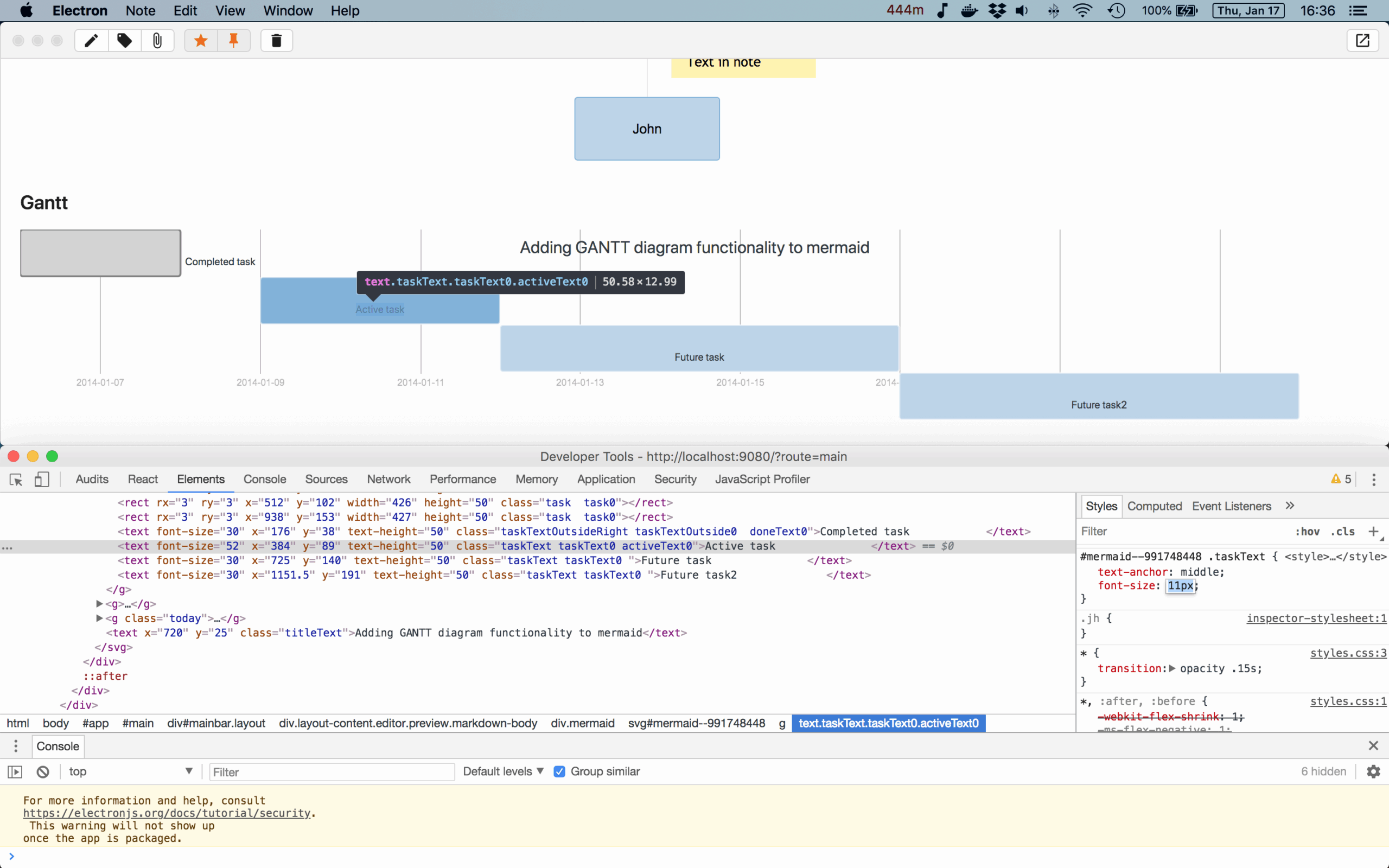Click the paperclip attachment icon
The width and height of the screenshot is (1389, 868).
(x=157, y=41)
